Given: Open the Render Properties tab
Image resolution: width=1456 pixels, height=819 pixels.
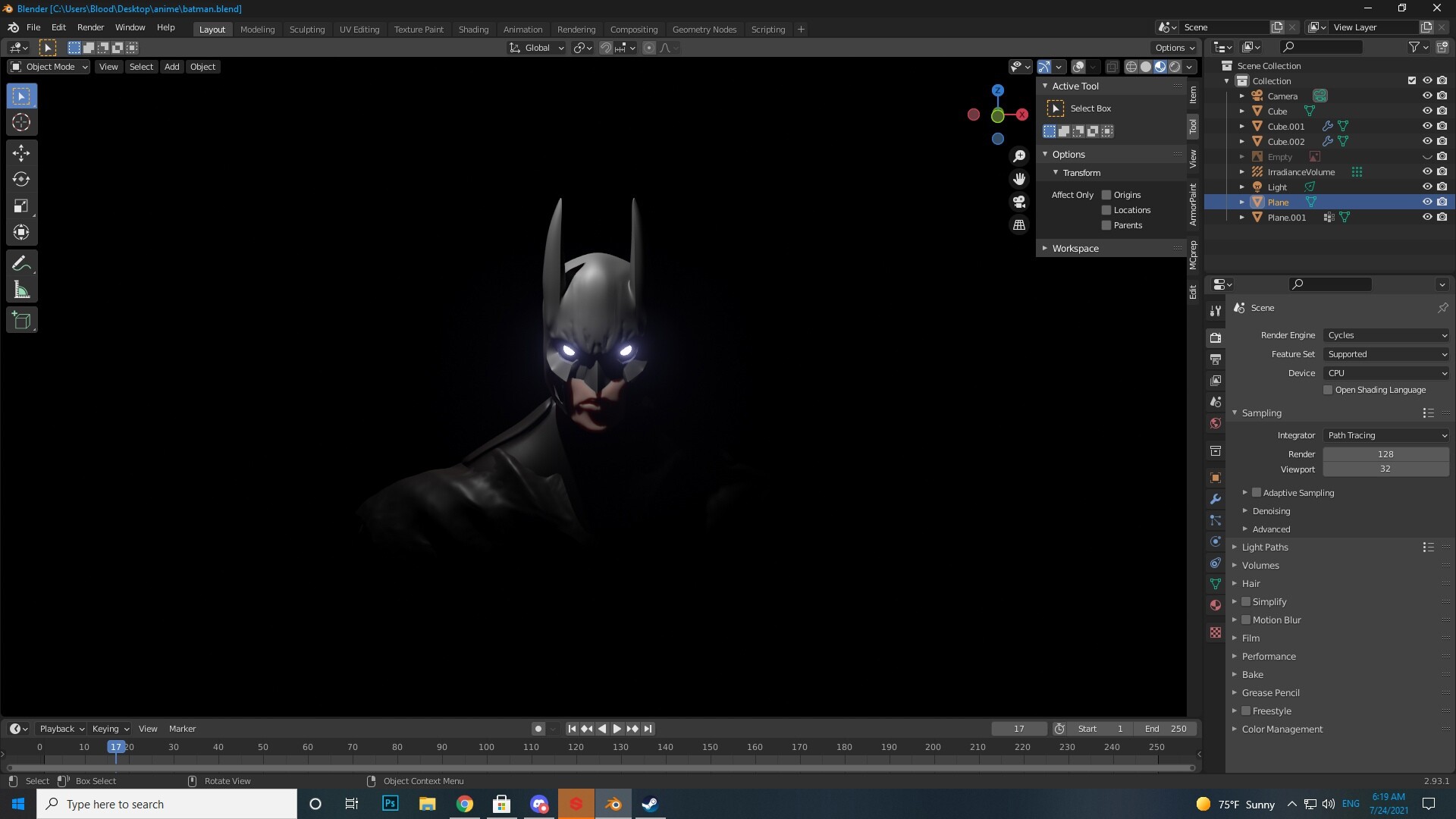Looking at the screenshot, I should tap(1215, 337).
